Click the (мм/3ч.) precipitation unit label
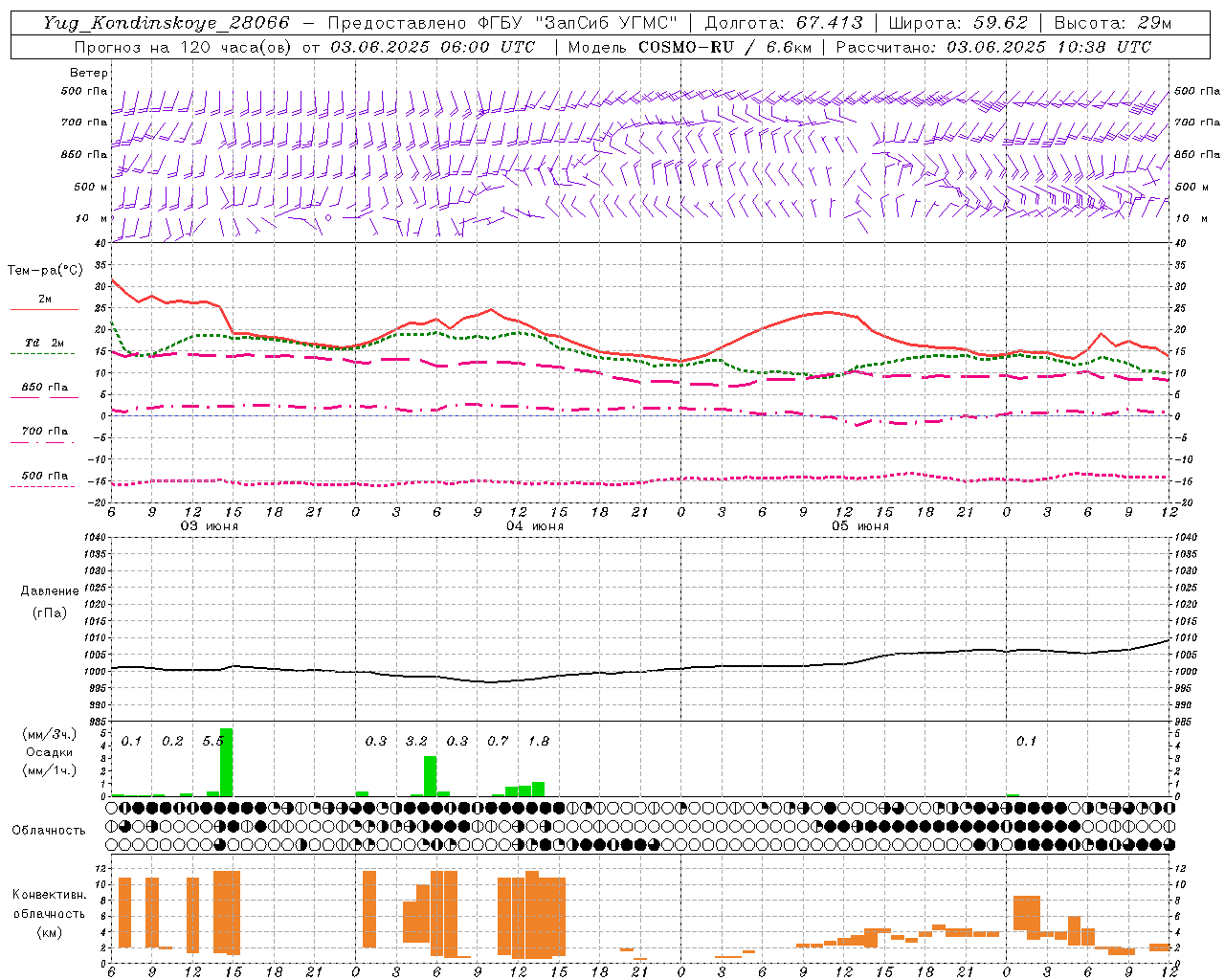This screenshot has height=980, width=1225. point(50,734)
